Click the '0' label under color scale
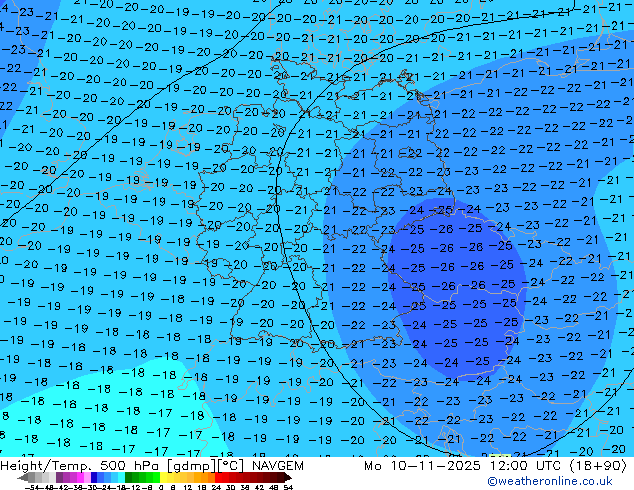 [x=161, y=488]
